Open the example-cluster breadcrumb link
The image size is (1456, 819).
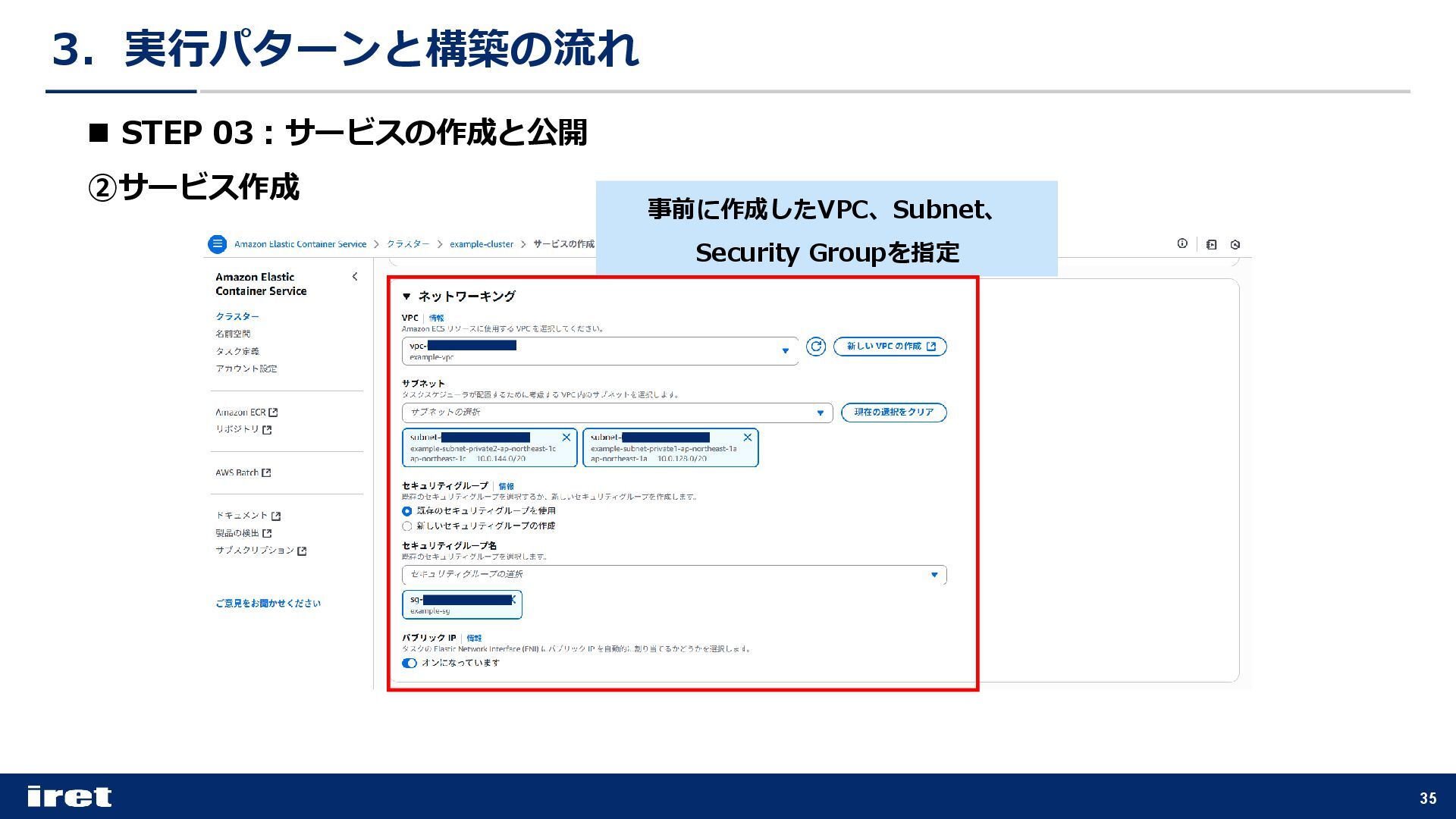(482, 244)
